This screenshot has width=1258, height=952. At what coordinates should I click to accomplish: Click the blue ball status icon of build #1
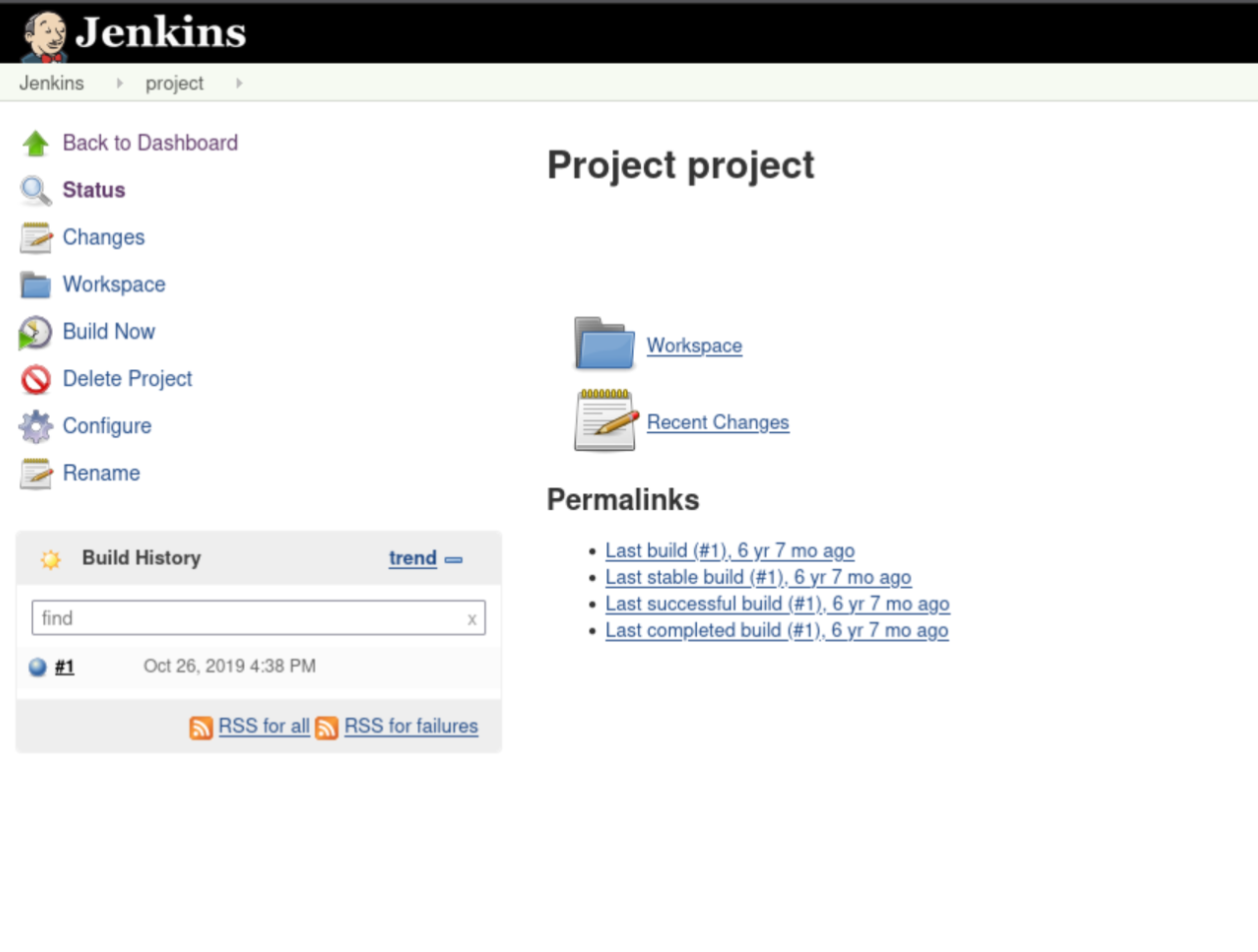point(38,667)
